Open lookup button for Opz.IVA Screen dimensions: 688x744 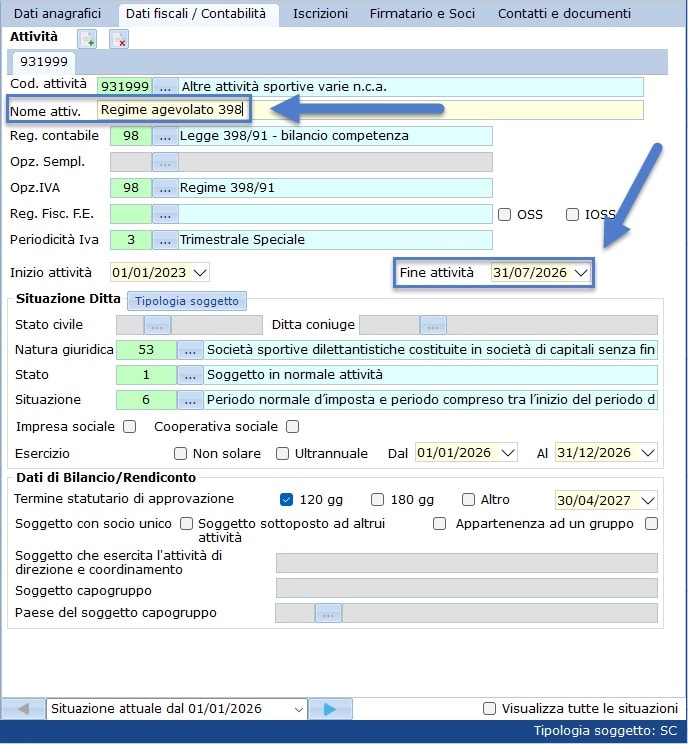coord(165,188)
